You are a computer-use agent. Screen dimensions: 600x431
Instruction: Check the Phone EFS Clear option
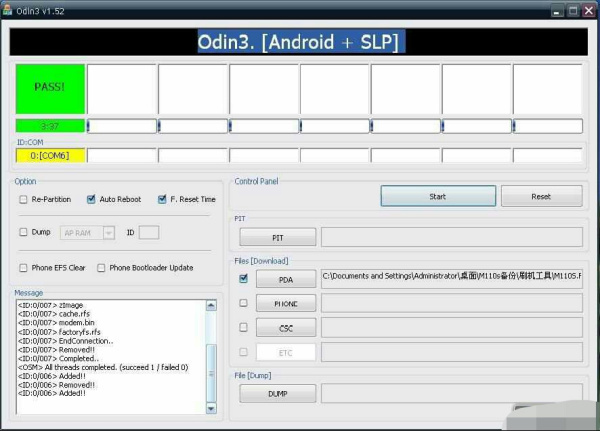pos(23,268)
